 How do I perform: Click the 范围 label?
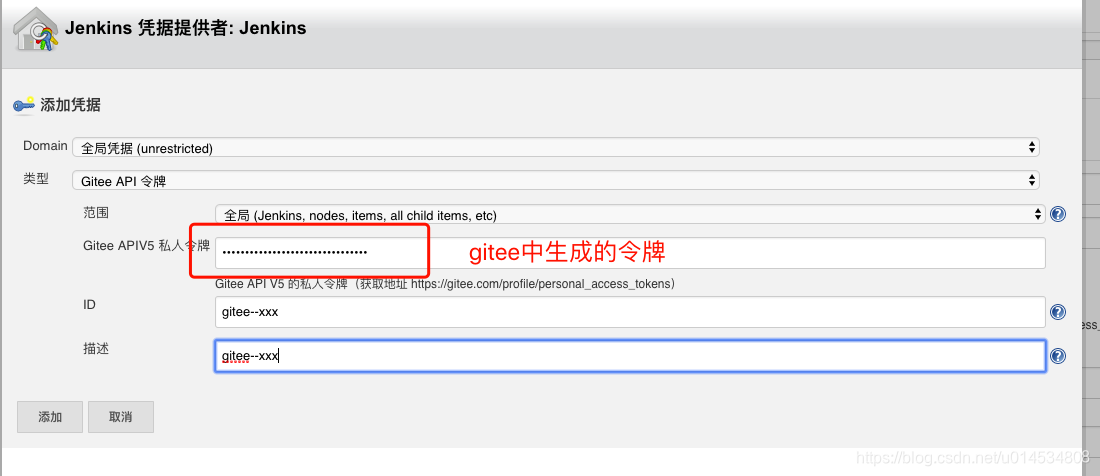point(96,212)
